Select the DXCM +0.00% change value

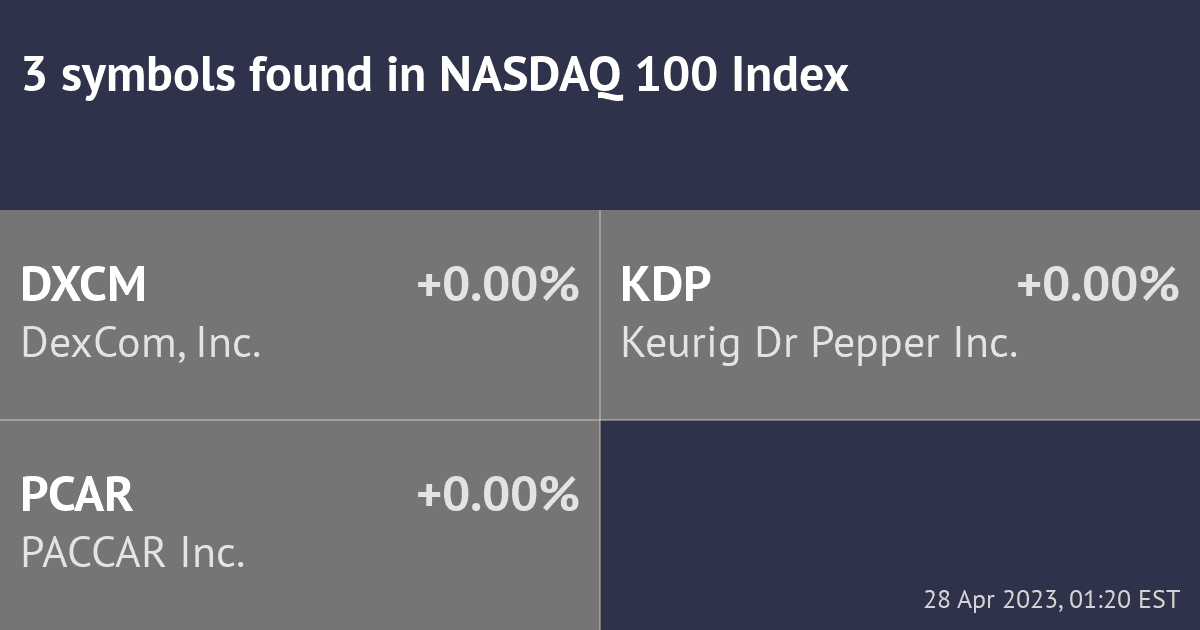[498, 286]
